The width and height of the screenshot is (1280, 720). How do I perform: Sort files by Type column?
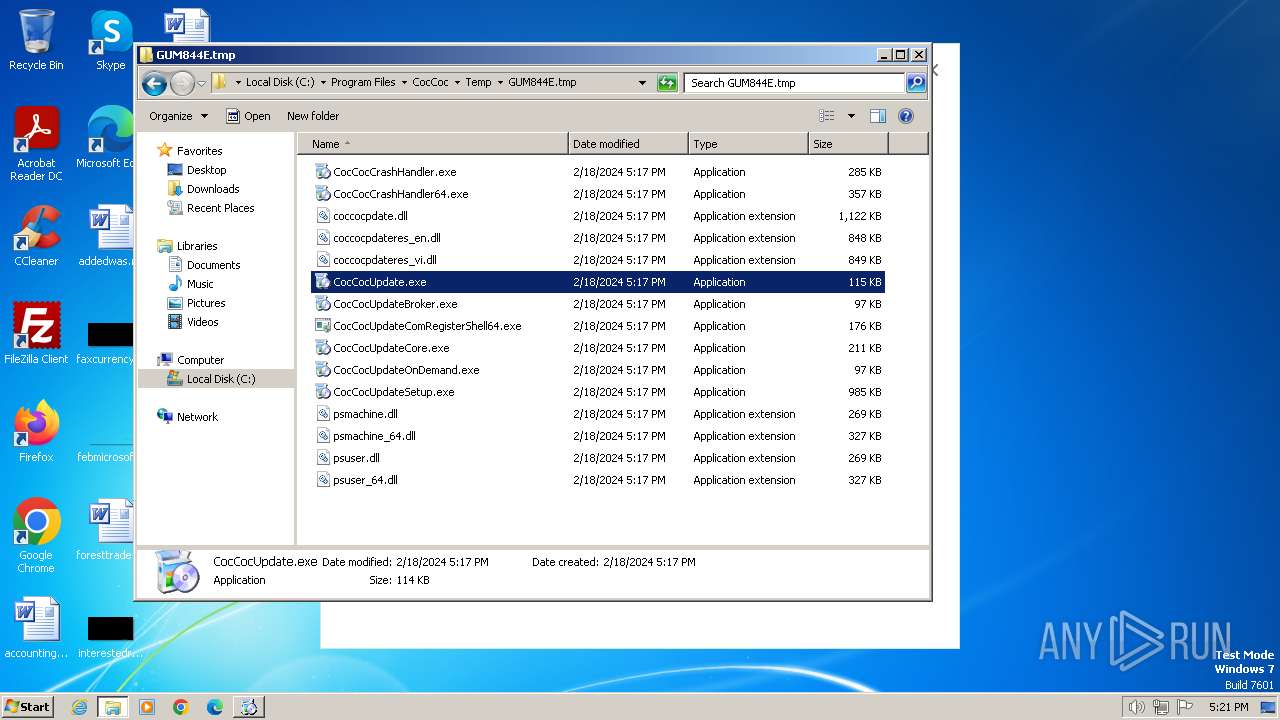[748, 144]
